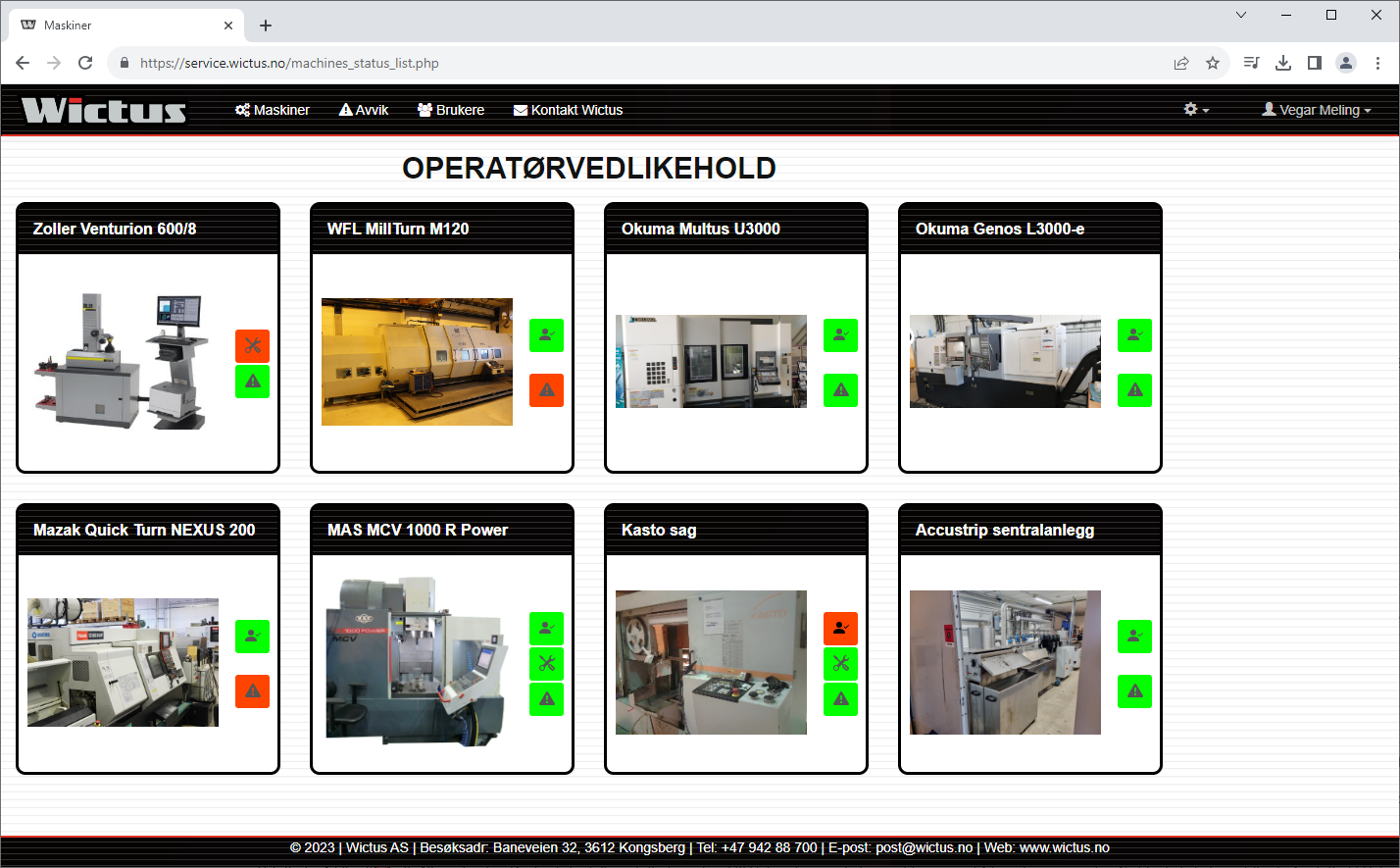Click the operator icon on Mazak Quick Turn NEXUS 200

[253, 637]
